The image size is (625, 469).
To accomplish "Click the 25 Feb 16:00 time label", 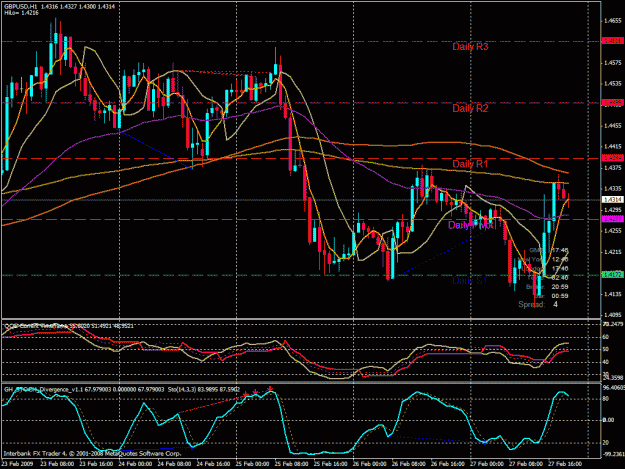I will click(330, 464).
